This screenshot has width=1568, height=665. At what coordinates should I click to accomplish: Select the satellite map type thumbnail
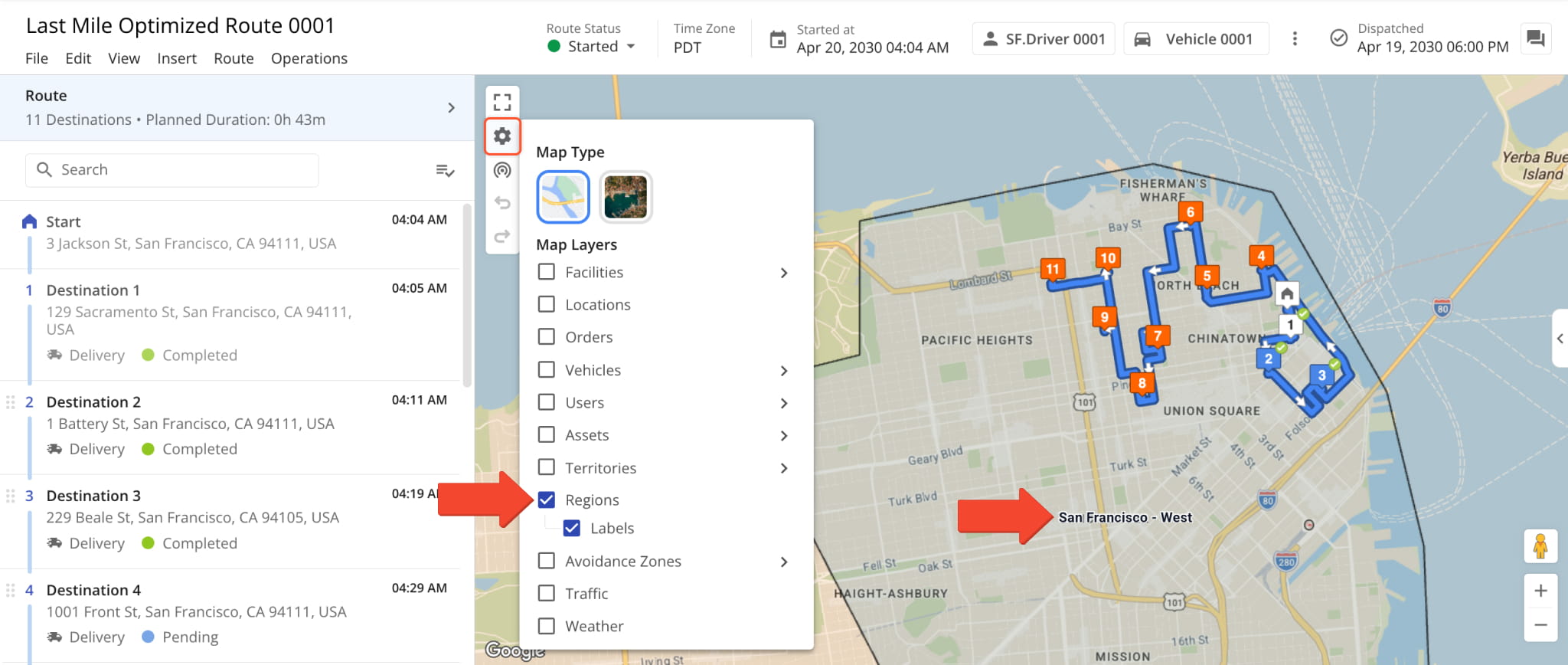click(x=626, y=197)
